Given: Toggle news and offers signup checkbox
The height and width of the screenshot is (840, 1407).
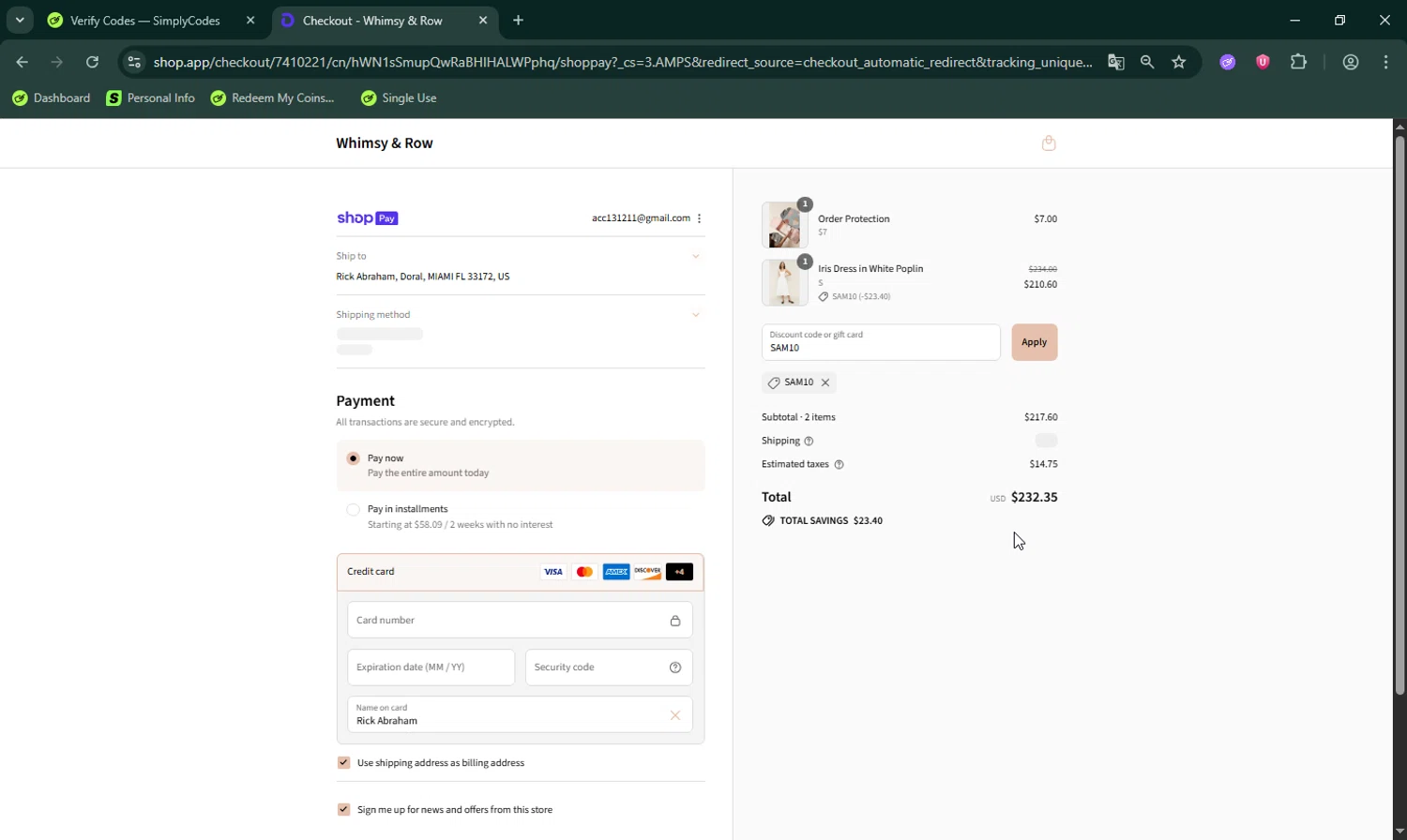Looking at the screenshot, I should click(x=343, y=810).
